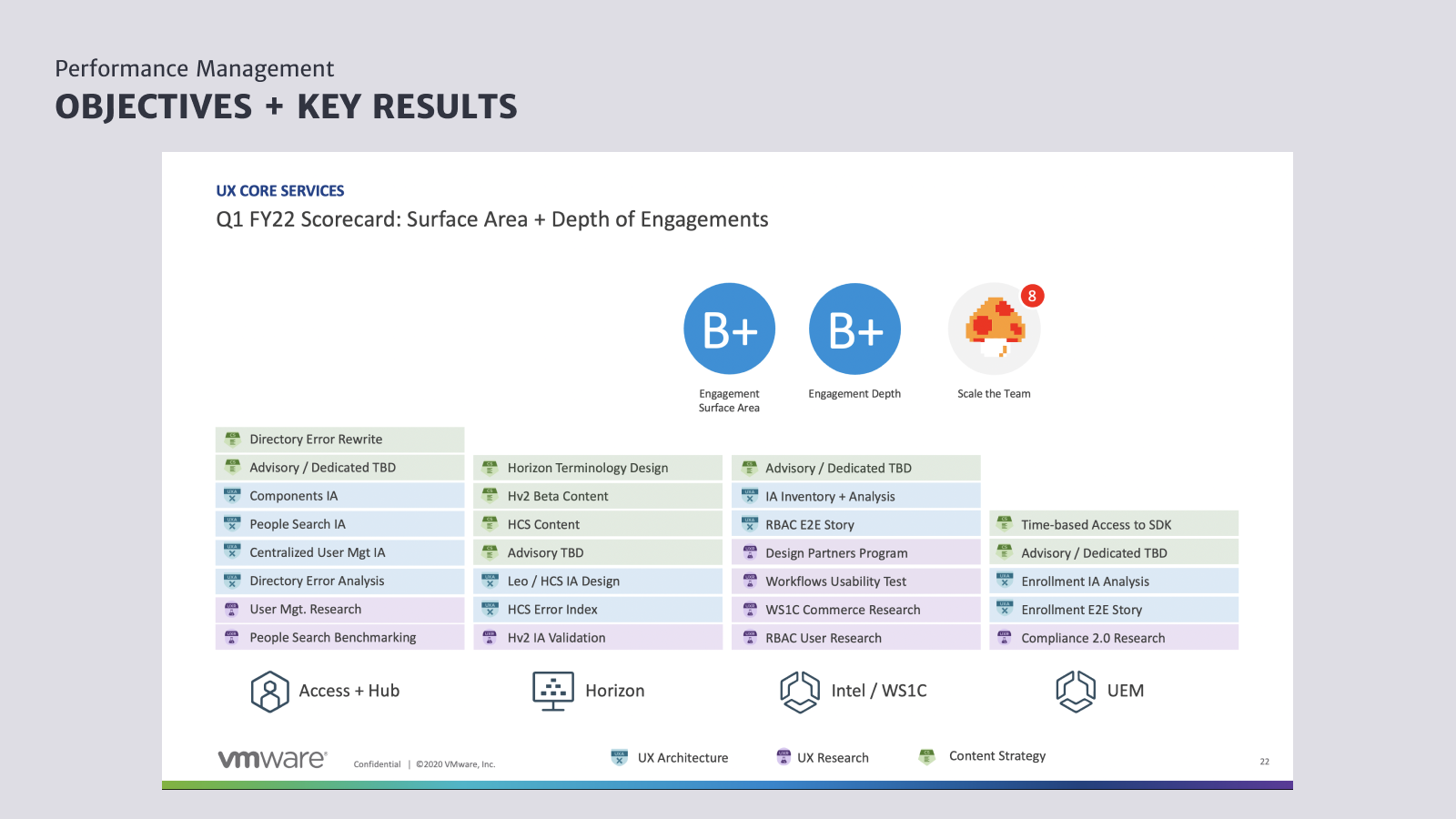
Task: Click the UX Architecture legend icon
Action: [x=620, y=757]
